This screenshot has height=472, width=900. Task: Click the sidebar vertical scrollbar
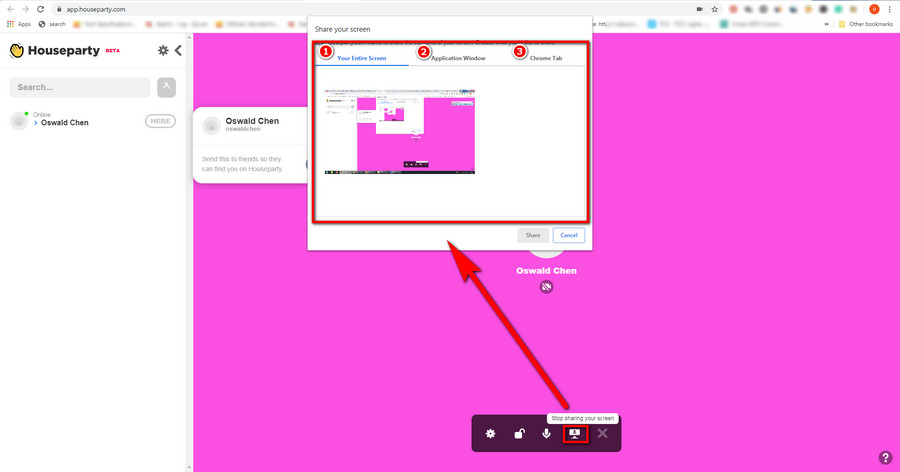click(x=189, y=253)
